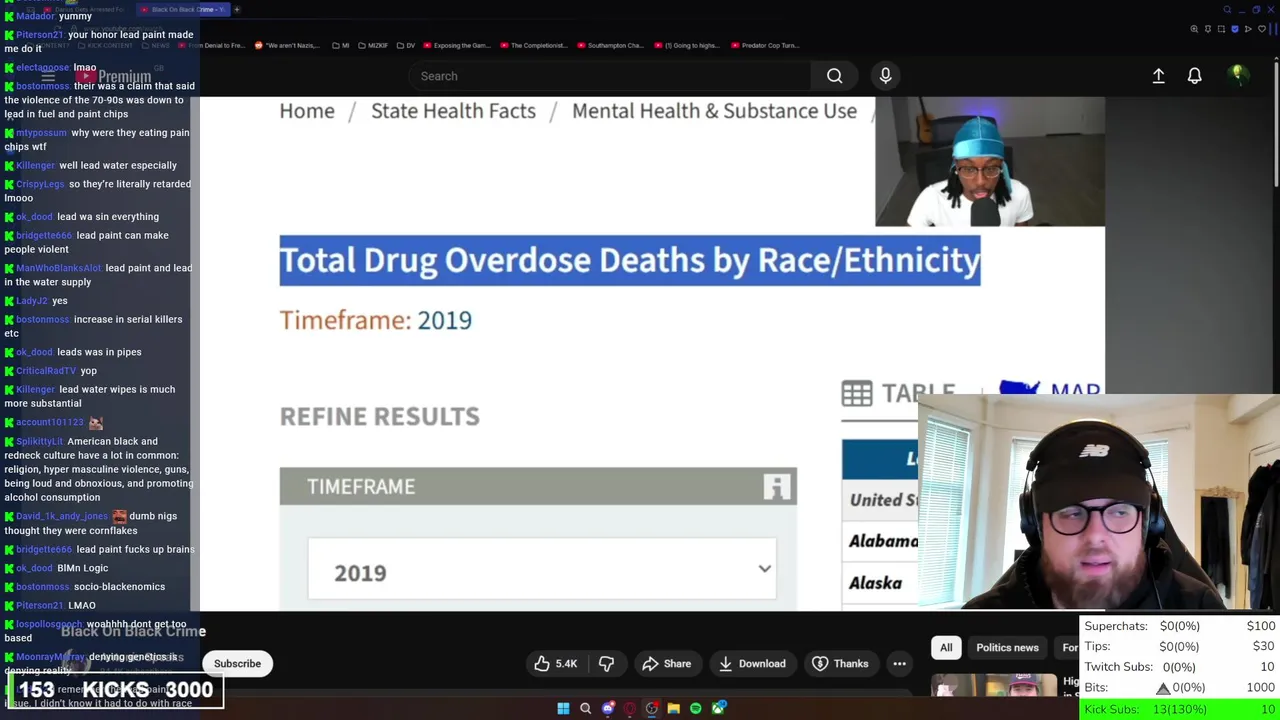This screenshot has height=720, width=1280.
Task: Open State Health Facts breadcrumb
Action: (453, 111)
